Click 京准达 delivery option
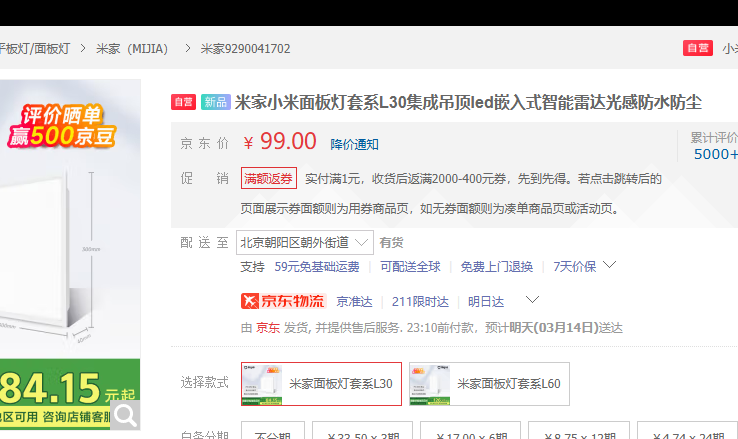The height and width of the screenshot is (439, 738). pyautogui.click(x=354, y=302)
